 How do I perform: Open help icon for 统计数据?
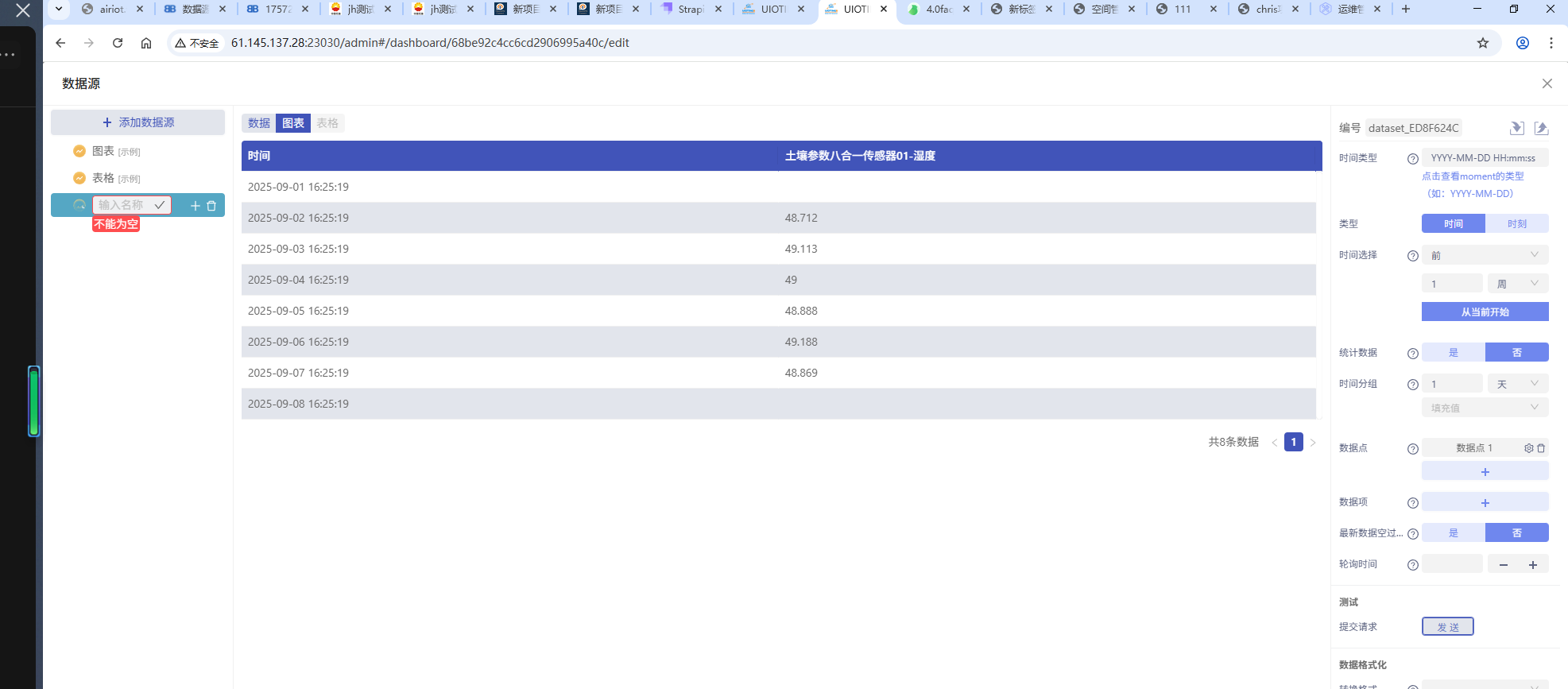1413,354
